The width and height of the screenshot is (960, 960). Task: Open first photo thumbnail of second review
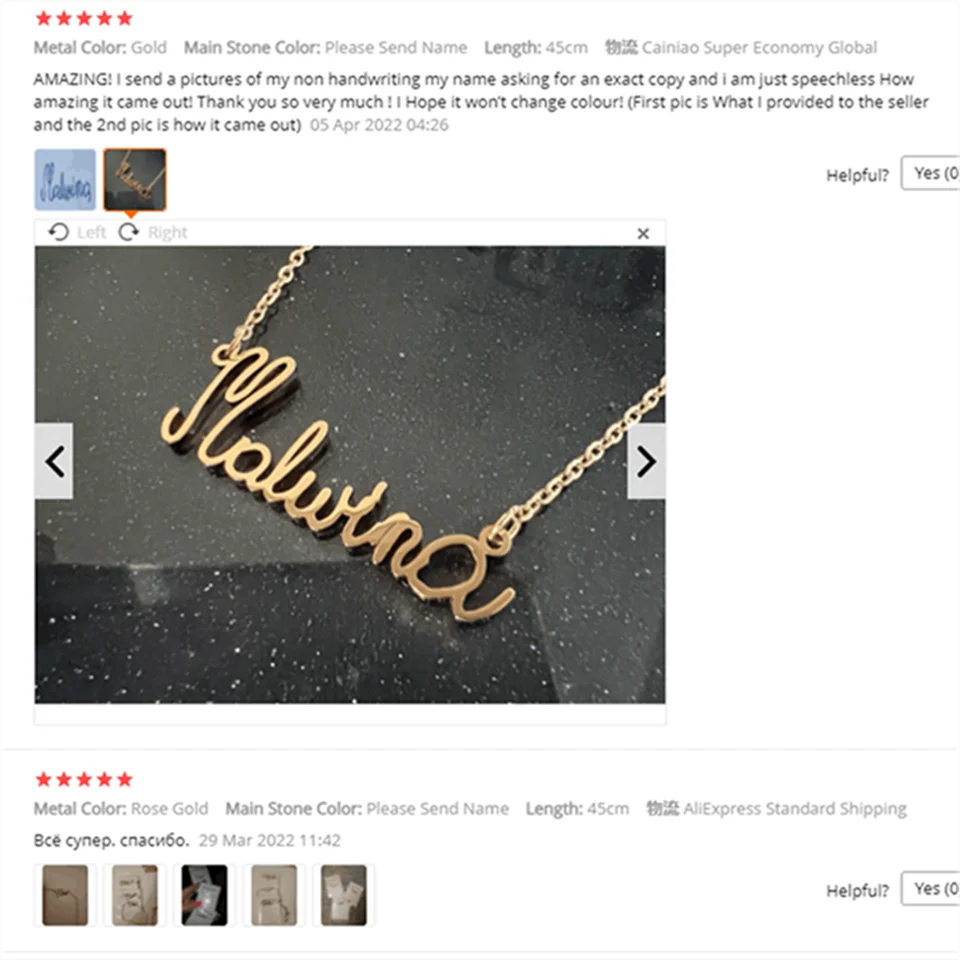coord(65,894)
